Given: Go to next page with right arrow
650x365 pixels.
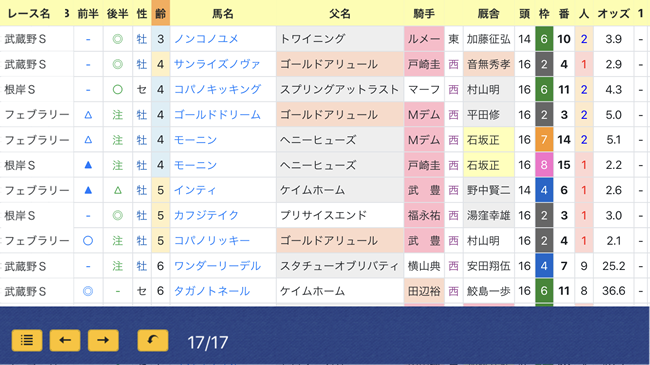Looking at the screenshot, I should (x=103, y=341).
